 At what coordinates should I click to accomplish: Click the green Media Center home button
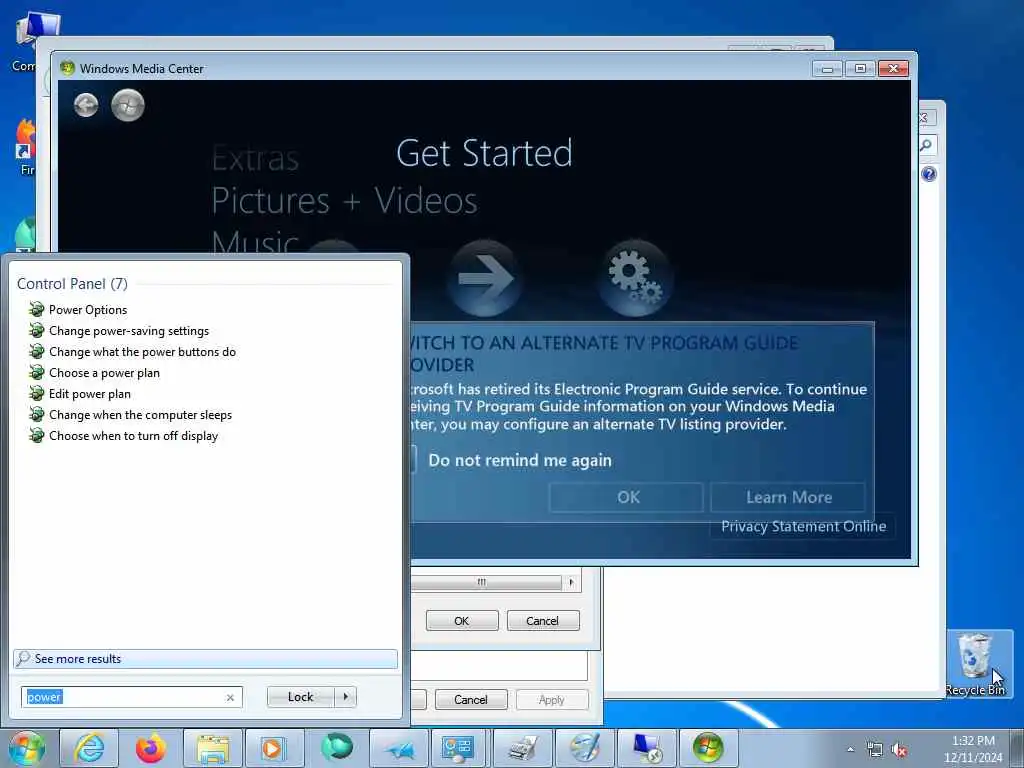[127, 104]
